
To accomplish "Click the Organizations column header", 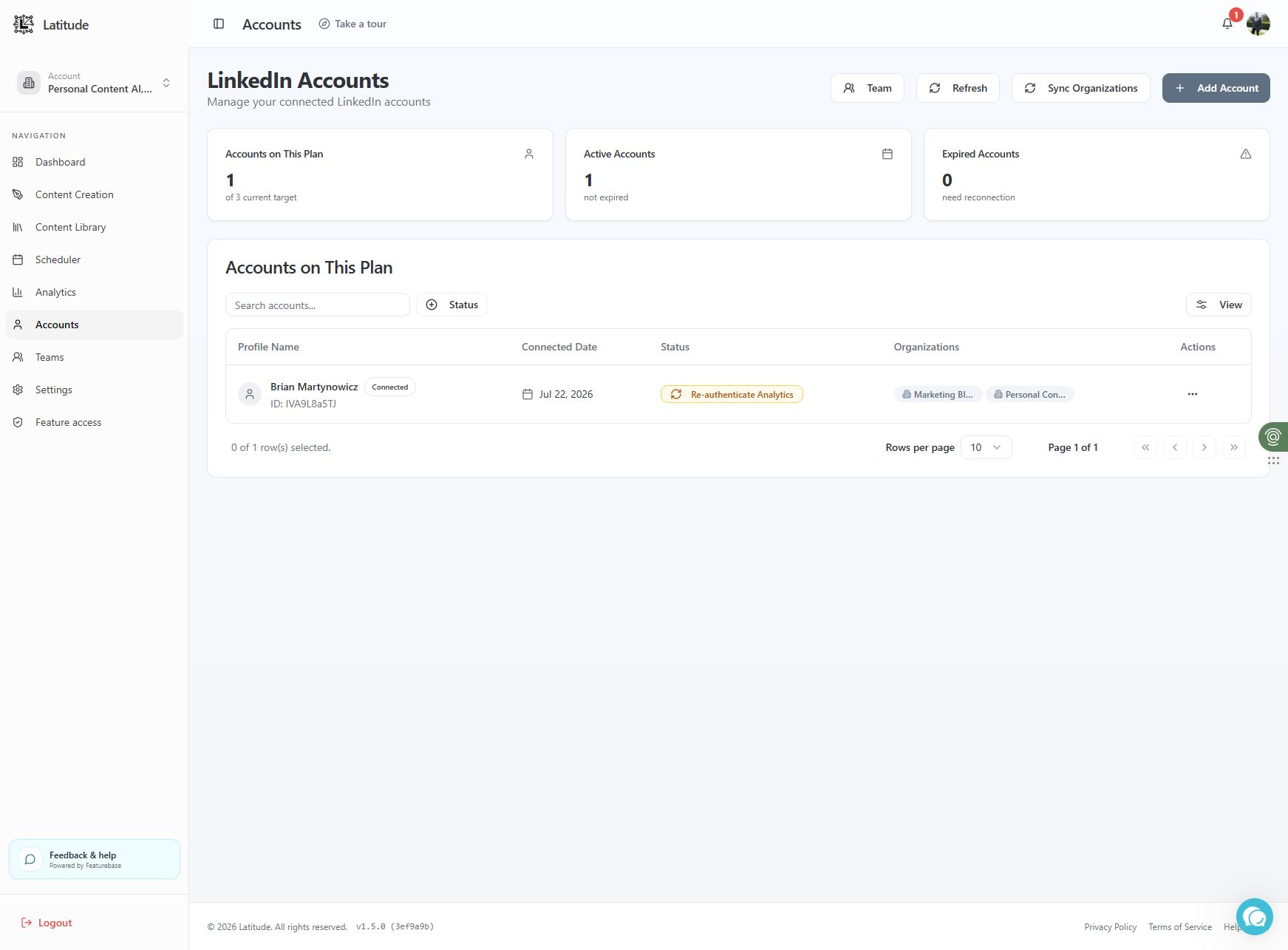I will (927, 347).
